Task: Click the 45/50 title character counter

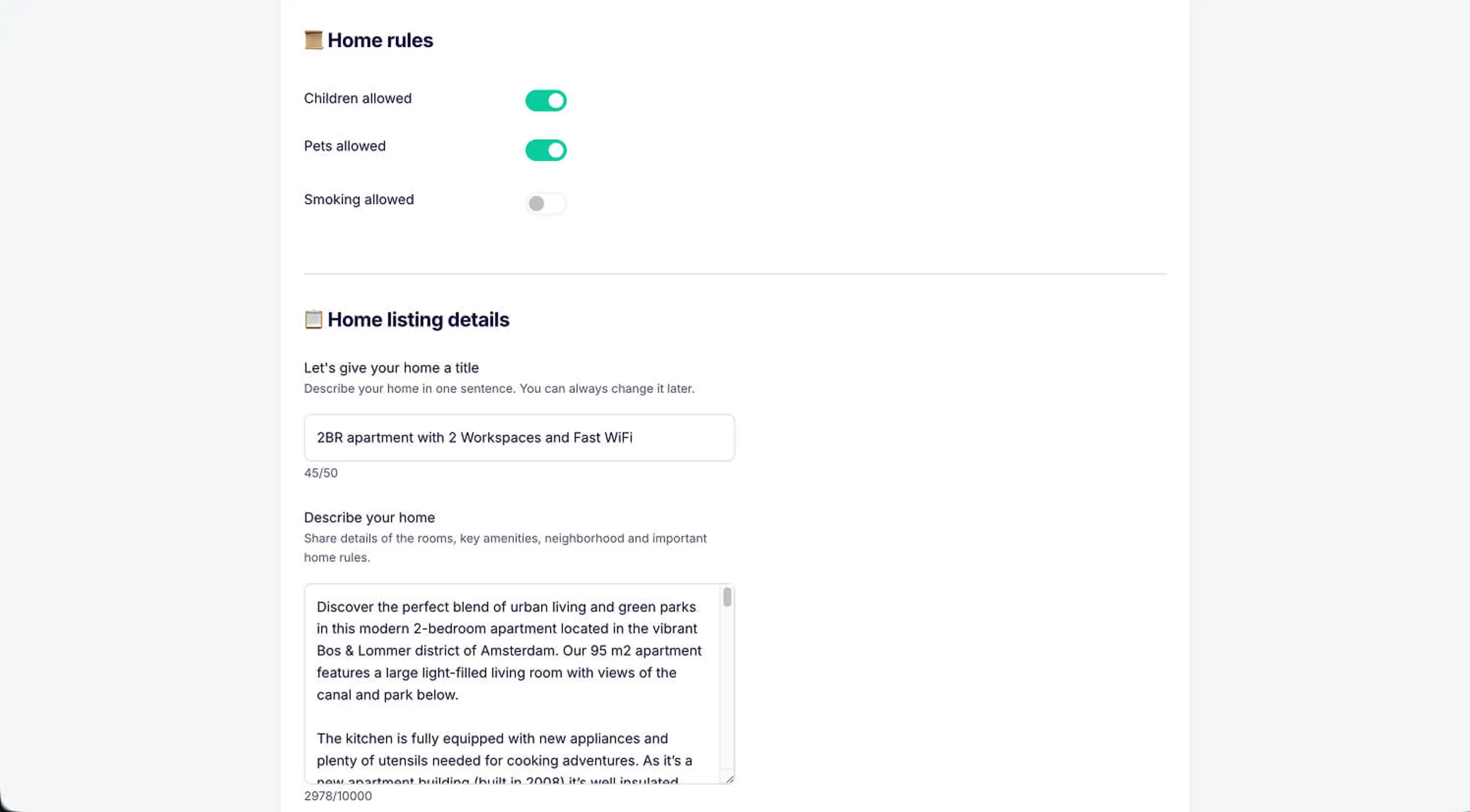Action: pos(321,473)
